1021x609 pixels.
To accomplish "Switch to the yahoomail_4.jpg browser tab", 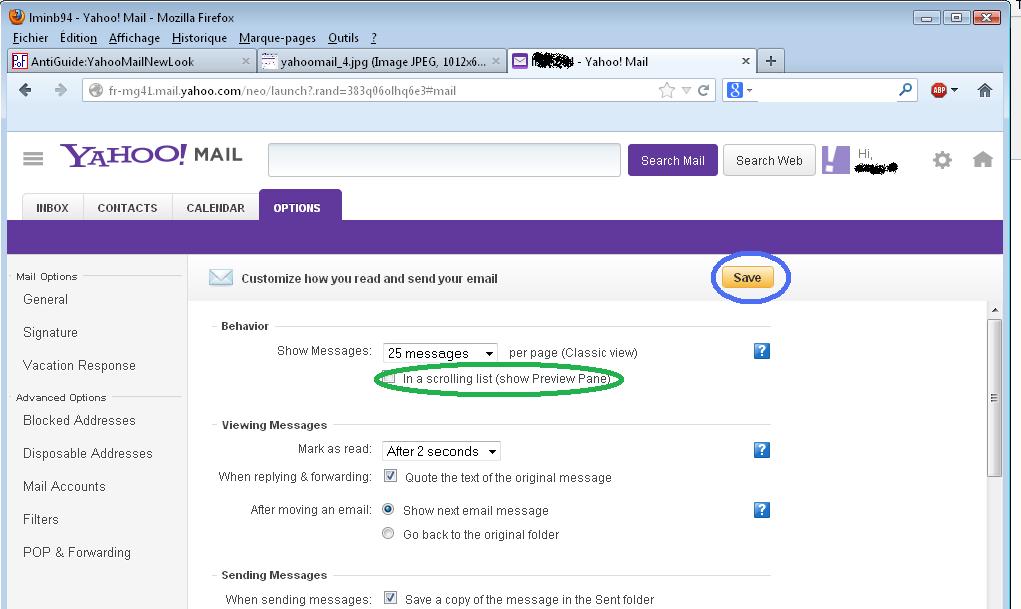I will point(382,61).
